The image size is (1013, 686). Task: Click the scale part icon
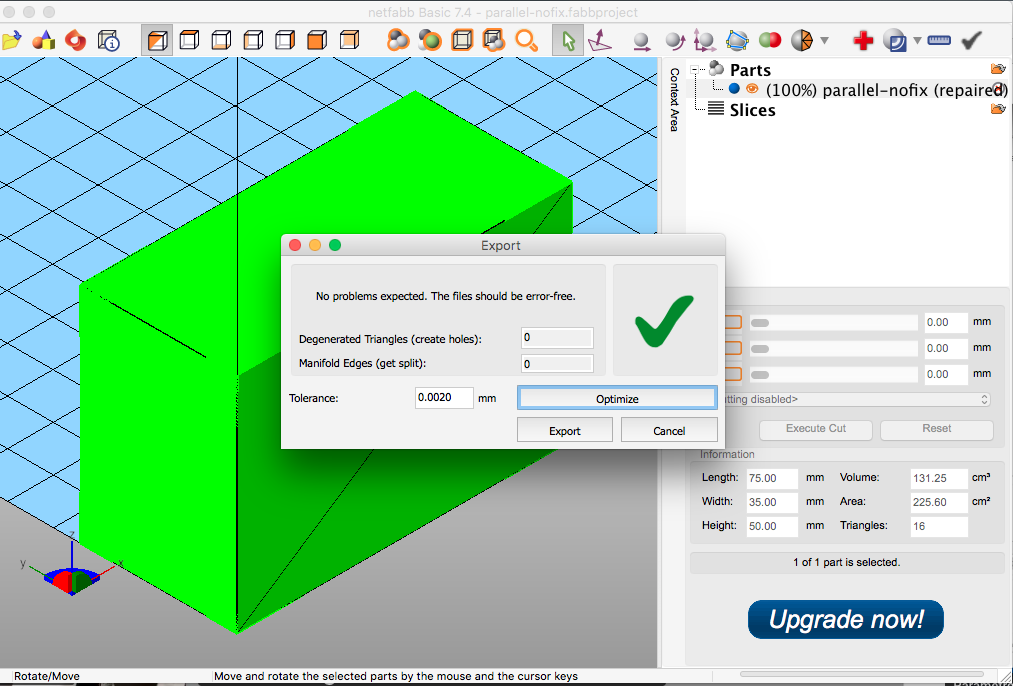705,41
